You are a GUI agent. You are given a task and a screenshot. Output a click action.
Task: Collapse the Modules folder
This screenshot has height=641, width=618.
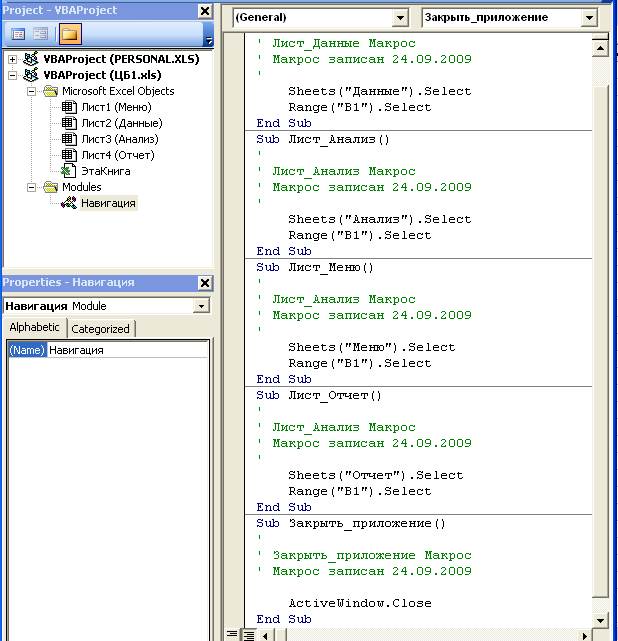[x=31, y=187]
